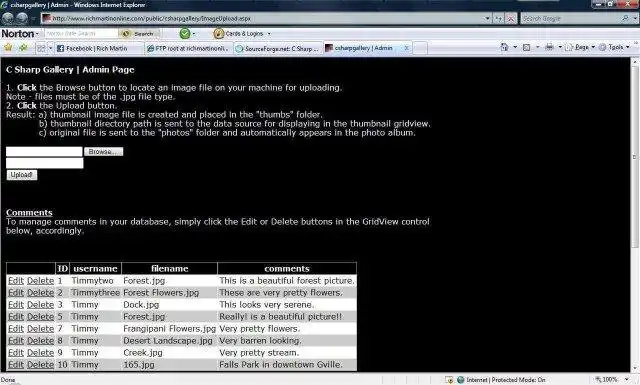Click the Print icon
640x385 pixels.
point(549,47)
